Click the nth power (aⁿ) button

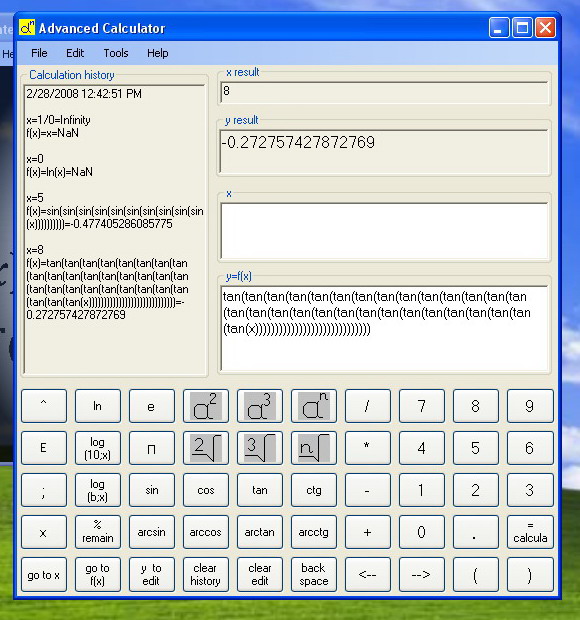point(314,406)
